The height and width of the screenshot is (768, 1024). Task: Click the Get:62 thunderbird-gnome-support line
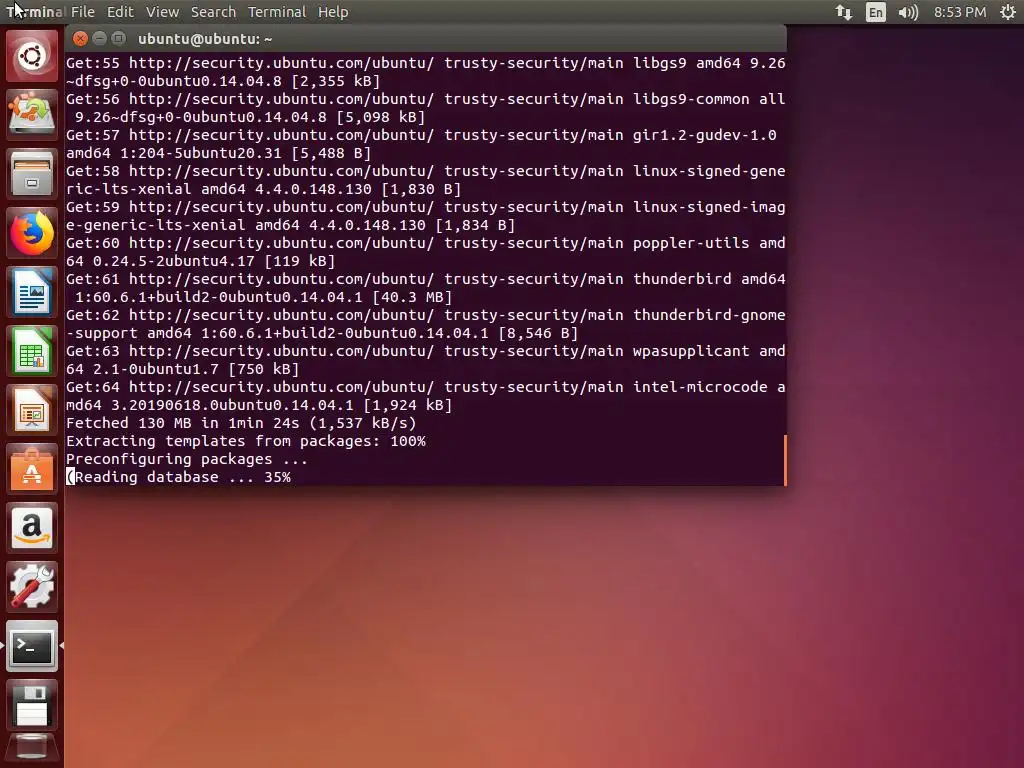point(426,324)
